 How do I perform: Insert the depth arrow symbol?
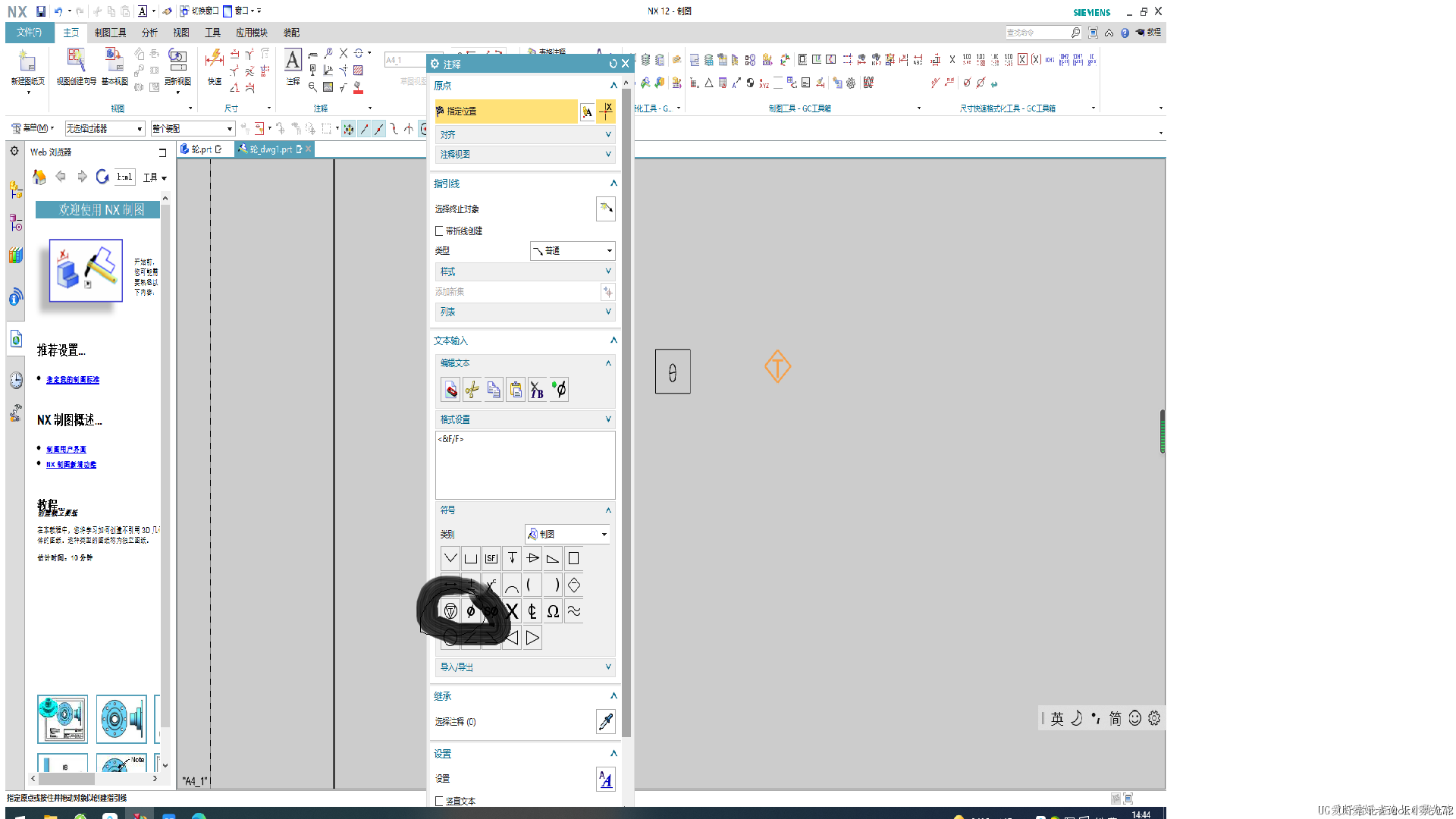(x=512, y=558)
